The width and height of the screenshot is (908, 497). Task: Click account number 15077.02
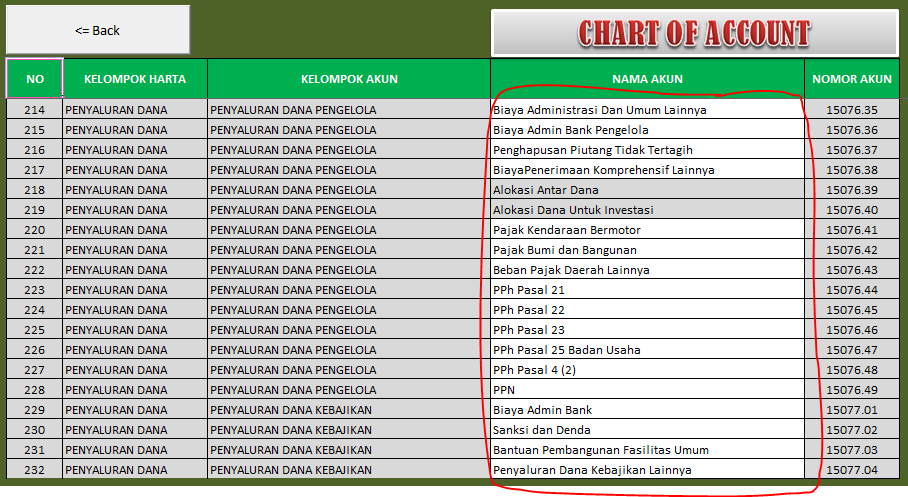[852, 429]
